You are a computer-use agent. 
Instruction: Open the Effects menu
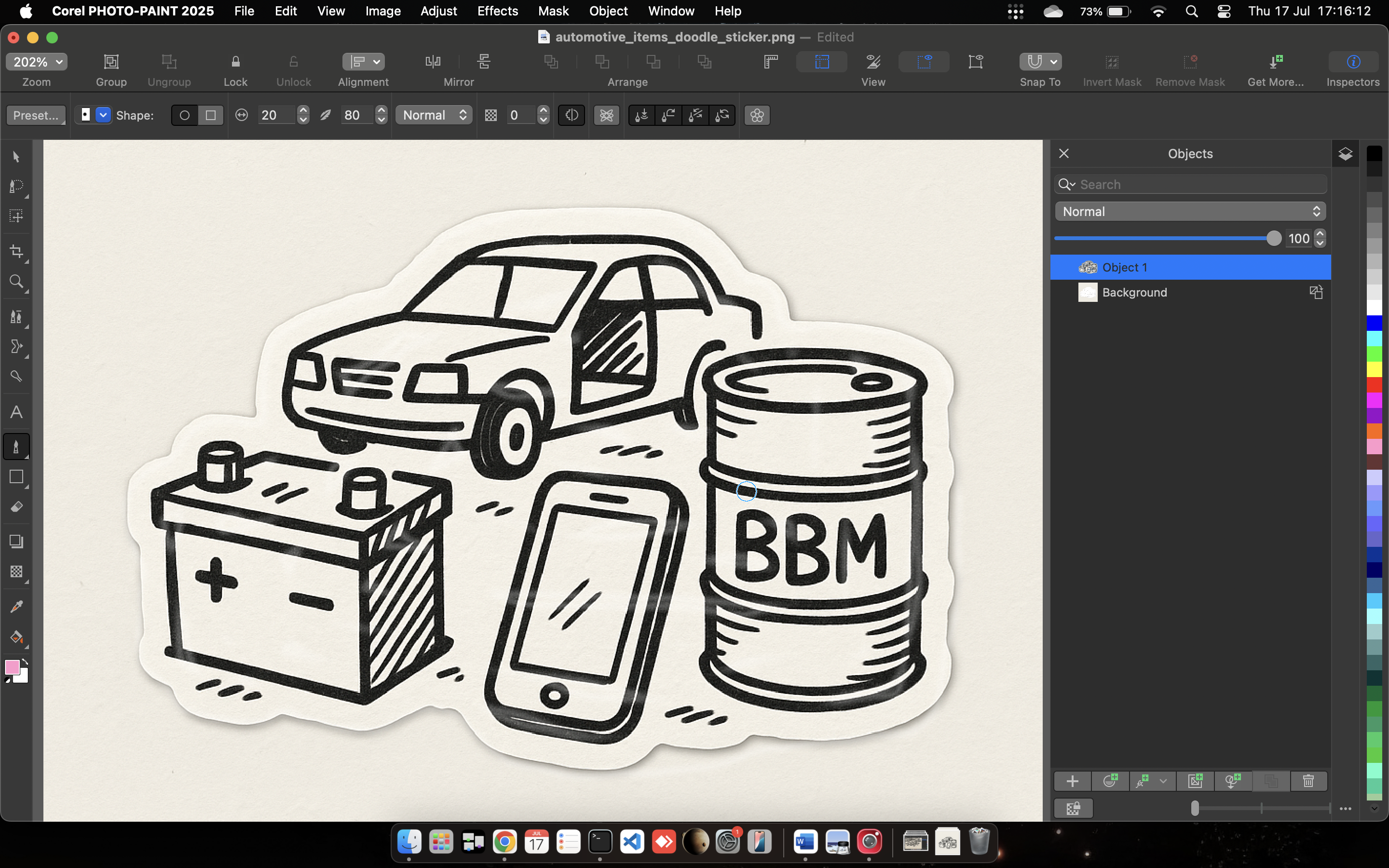pyautogui.click(x=497, y=11)
